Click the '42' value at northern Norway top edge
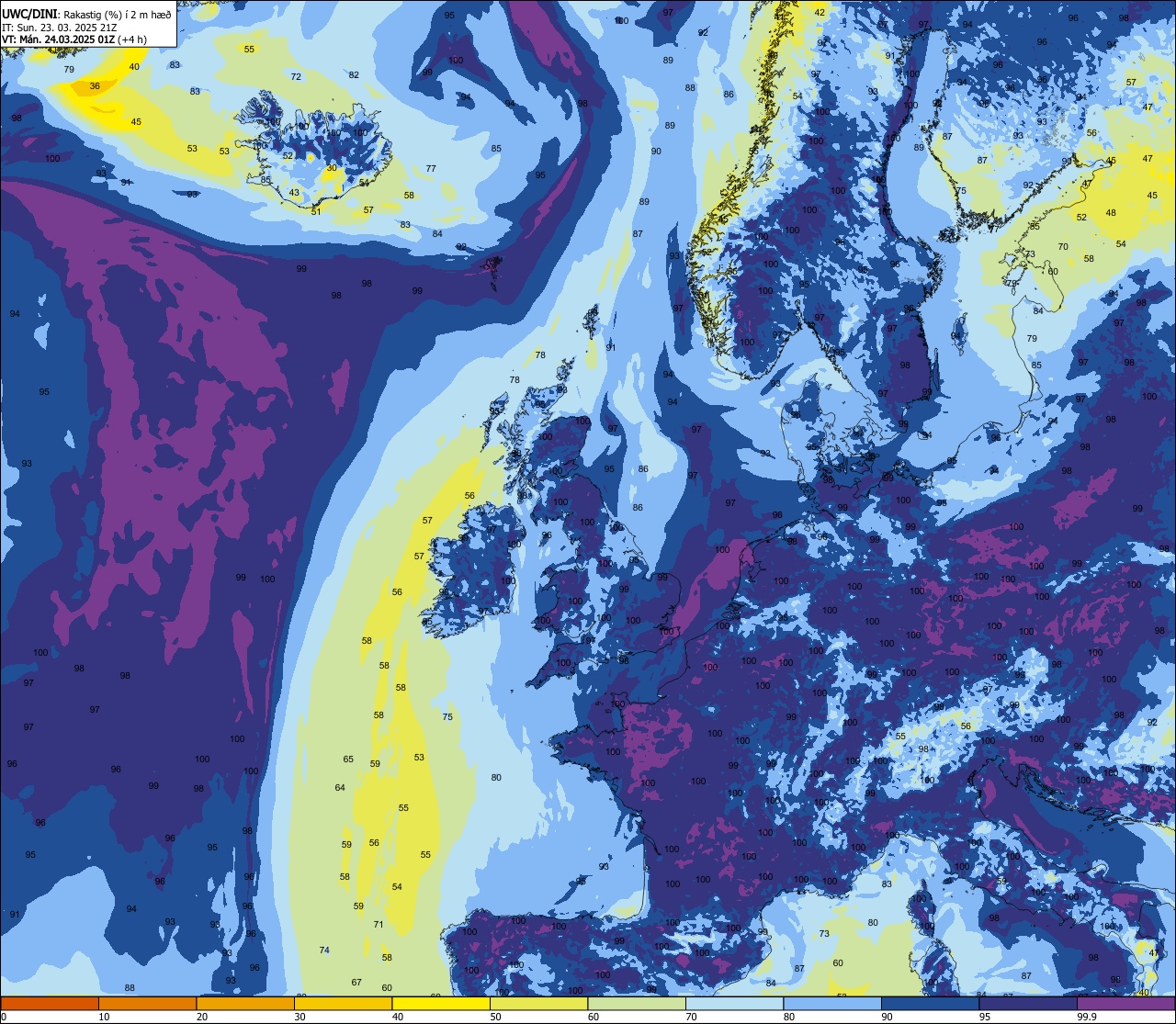1176x1024 pixels. tap(820, 12)
